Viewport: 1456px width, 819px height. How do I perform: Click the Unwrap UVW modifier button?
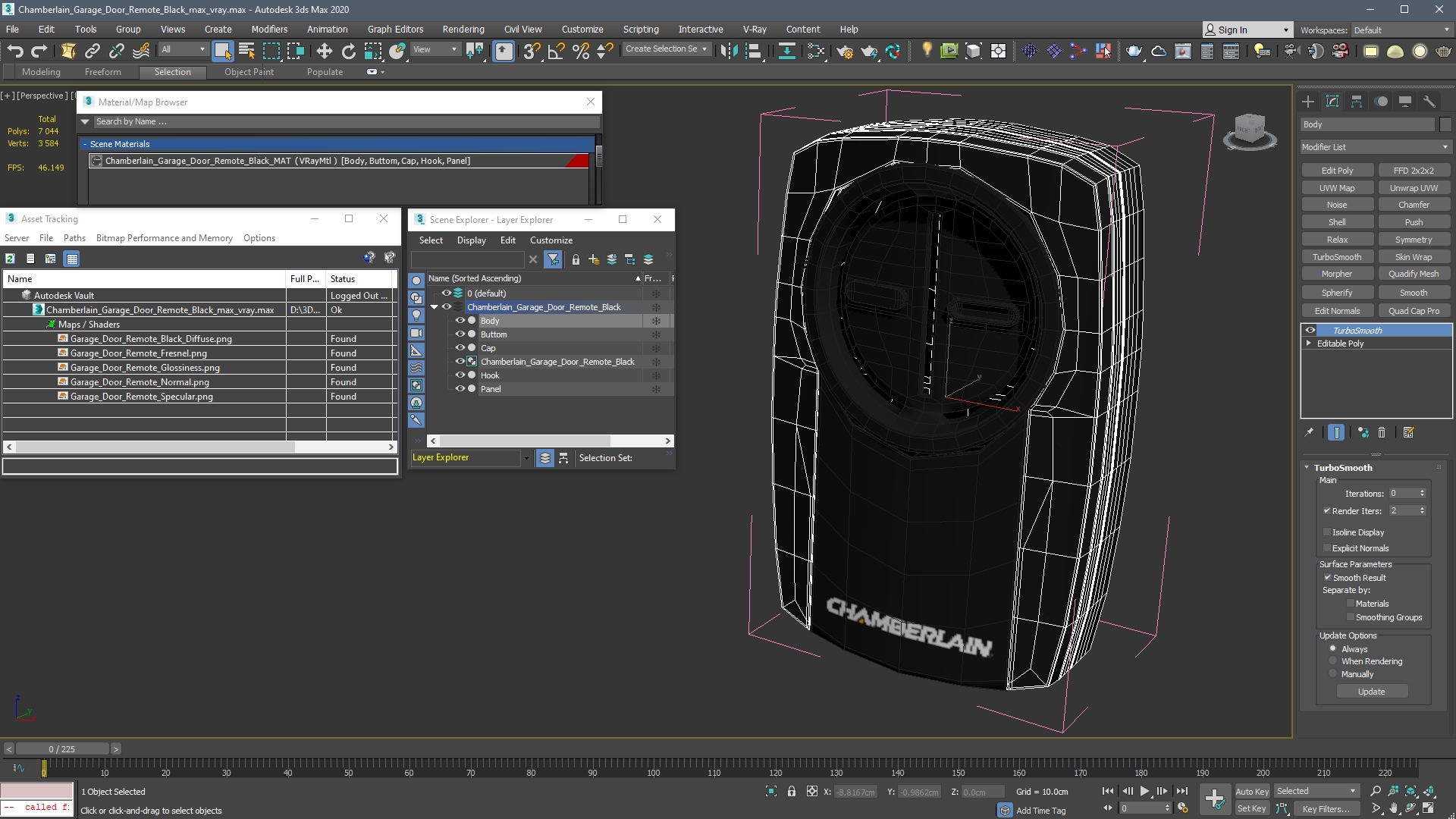tap(1414, 188)
